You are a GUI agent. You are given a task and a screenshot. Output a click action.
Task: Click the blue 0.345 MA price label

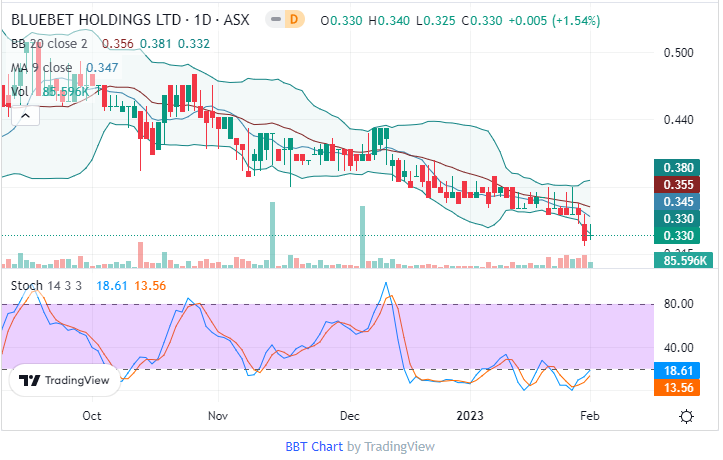(x=679, y=202)
